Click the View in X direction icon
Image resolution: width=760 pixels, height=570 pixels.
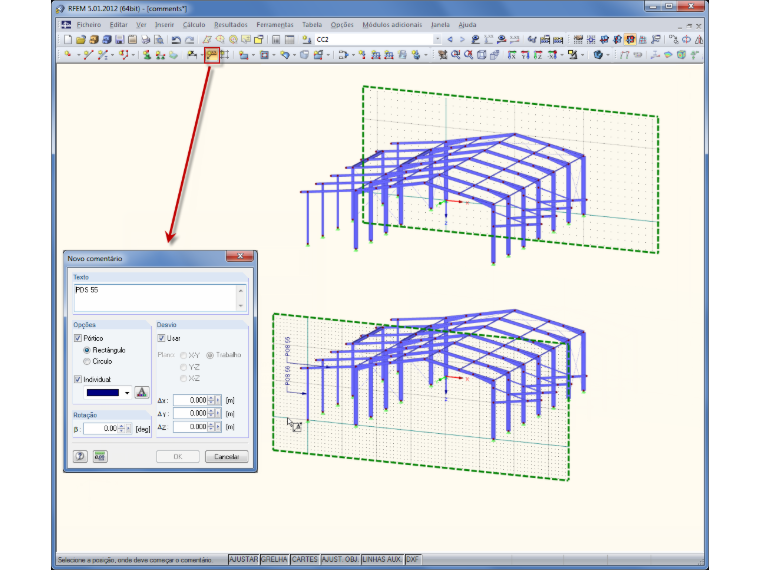click(512, 55)
